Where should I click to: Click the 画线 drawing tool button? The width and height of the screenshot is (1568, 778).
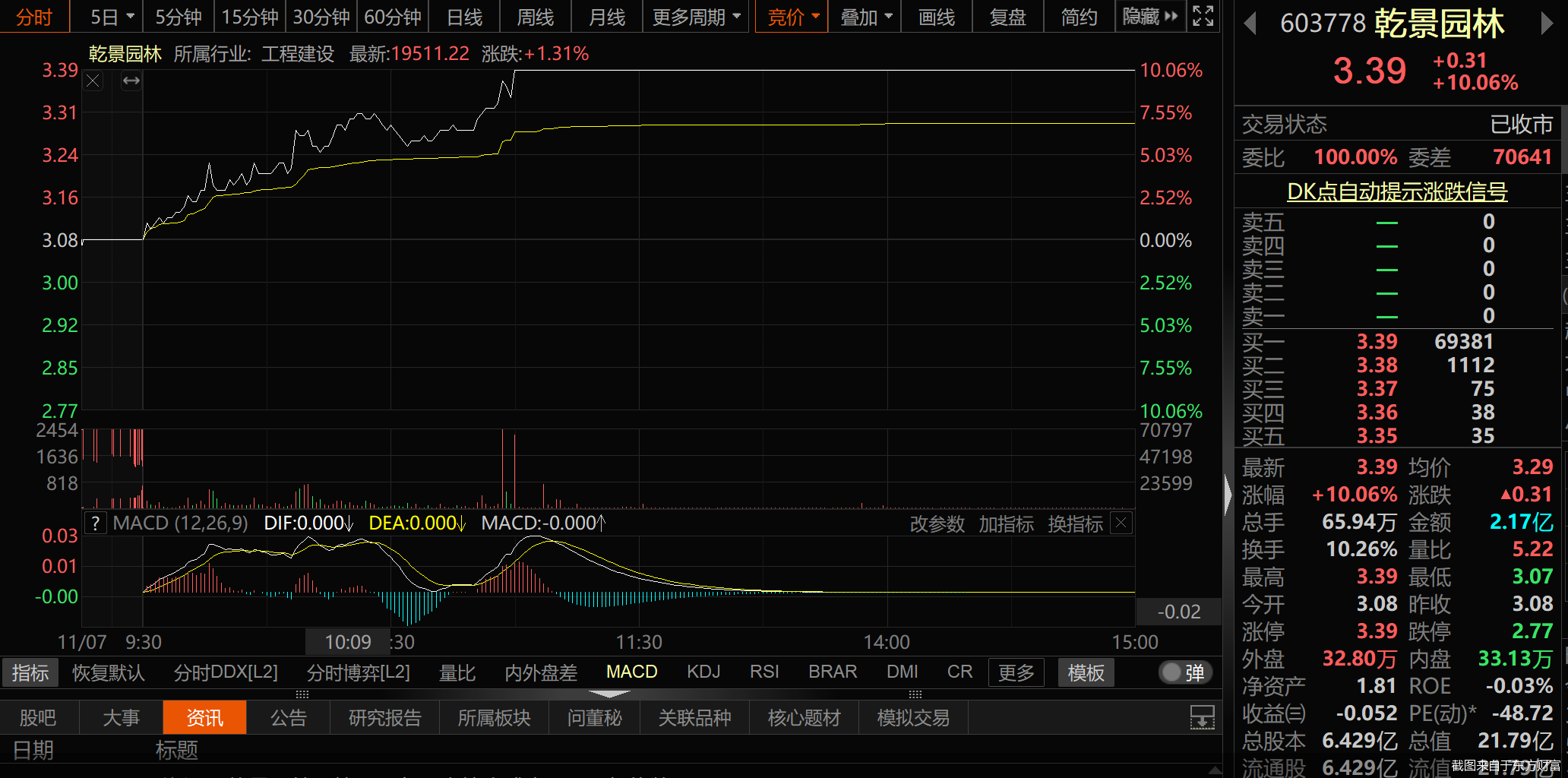pyautogui.click(x=937, y=17)
